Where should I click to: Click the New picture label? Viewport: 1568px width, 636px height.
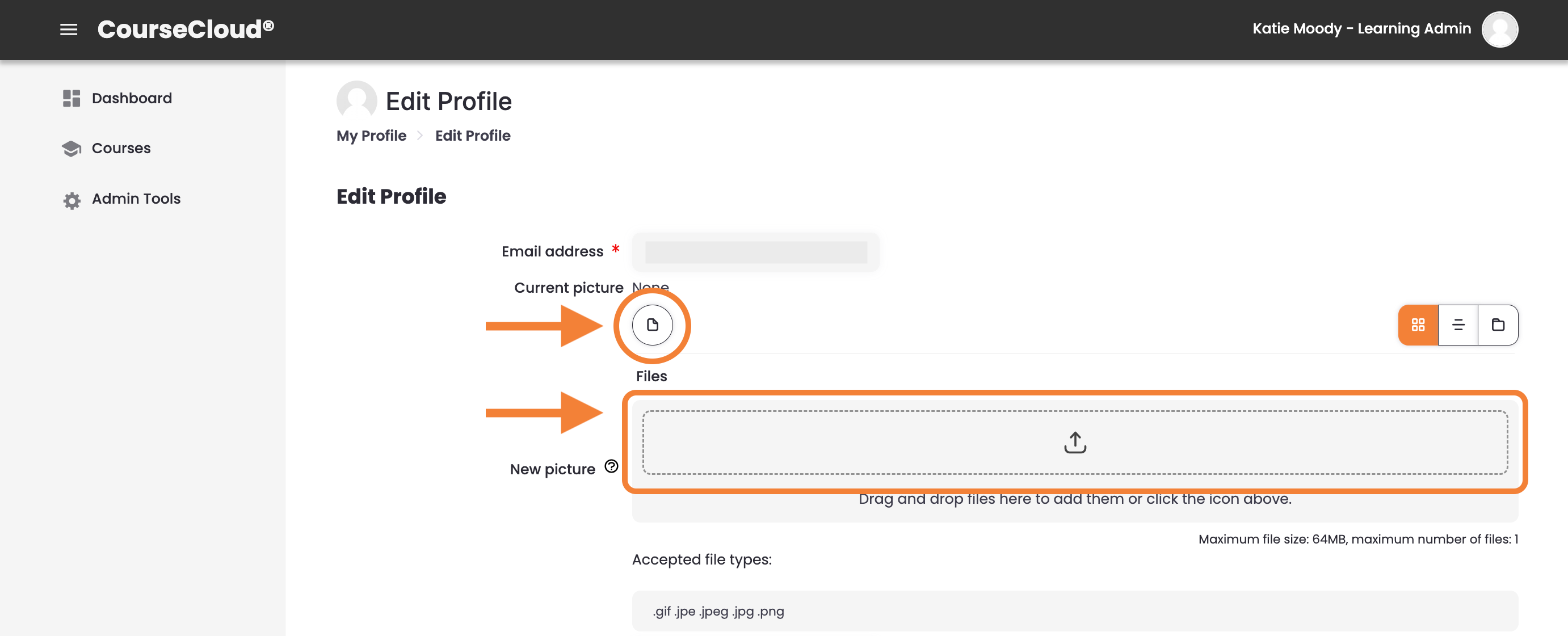coord(552,469)
